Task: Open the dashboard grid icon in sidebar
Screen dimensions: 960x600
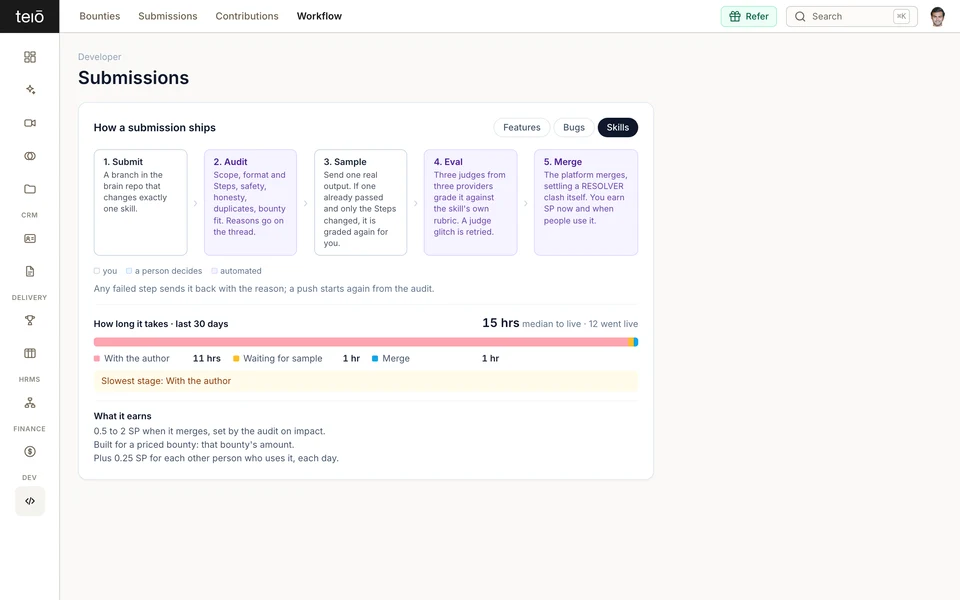Action: pos(29,57)
